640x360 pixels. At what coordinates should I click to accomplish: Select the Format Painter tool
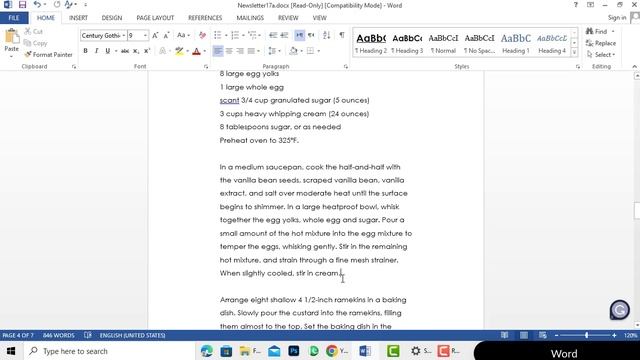click(48, 54)
